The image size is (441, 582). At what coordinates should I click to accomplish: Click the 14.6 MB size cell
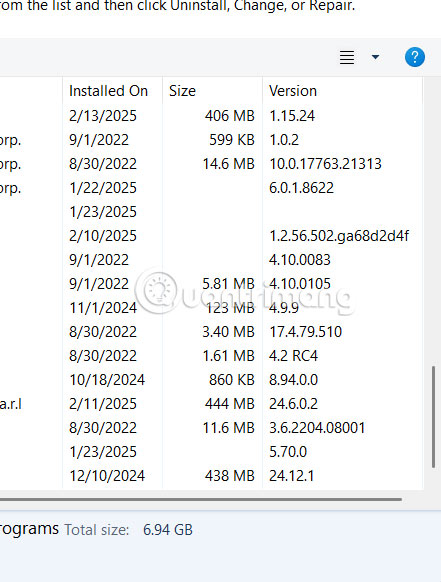228,164
